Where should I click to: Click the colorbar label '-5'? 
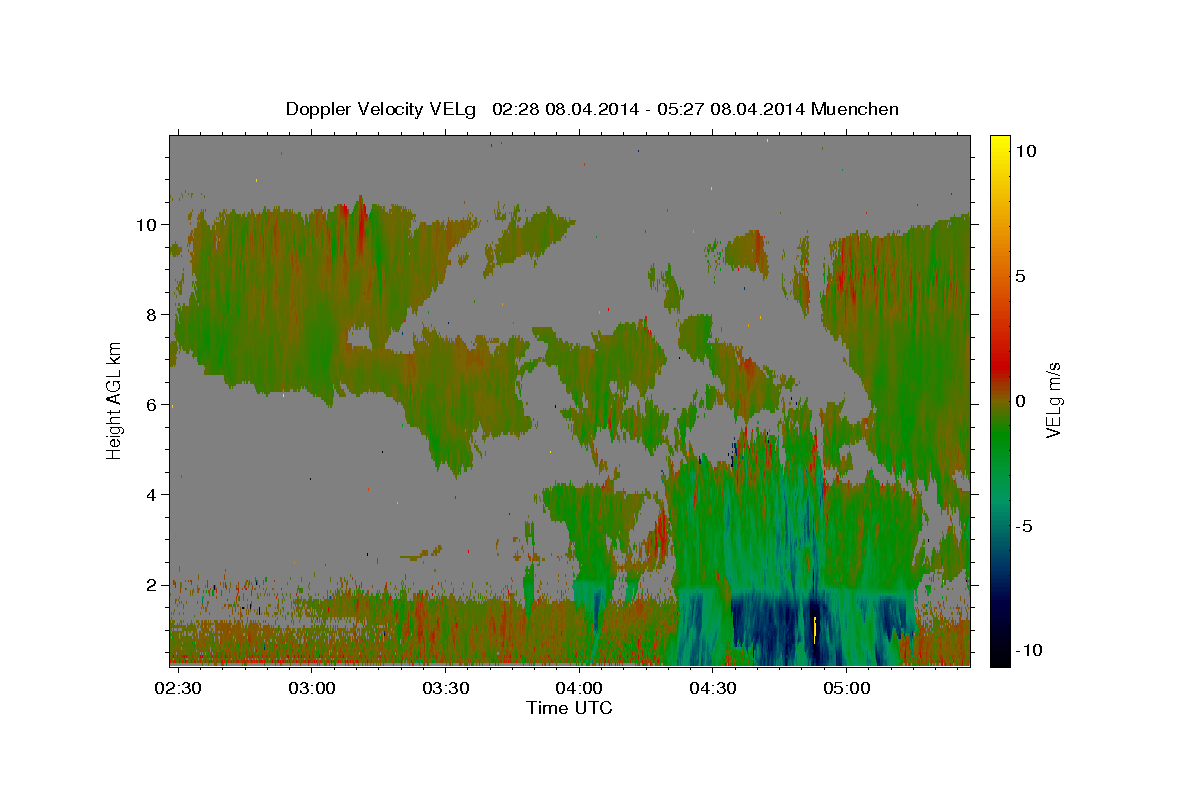click(1024, 526)
